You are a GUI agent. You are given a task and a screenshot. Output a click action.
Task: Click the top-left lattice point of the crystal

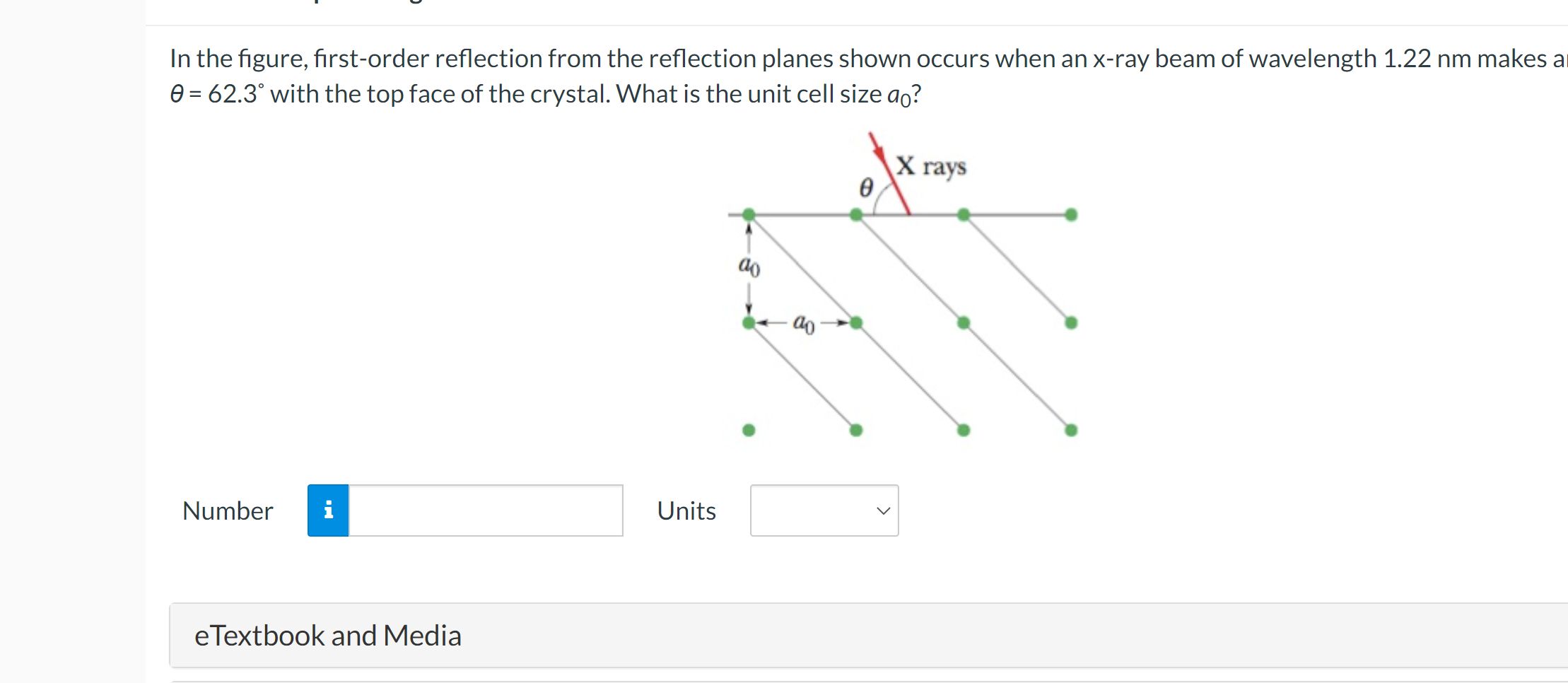click(749, 214)
